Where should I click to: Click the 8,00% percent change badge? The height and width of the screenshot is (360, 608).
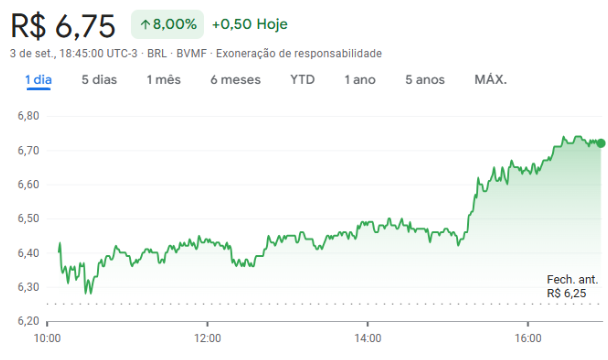coord(168,24)
